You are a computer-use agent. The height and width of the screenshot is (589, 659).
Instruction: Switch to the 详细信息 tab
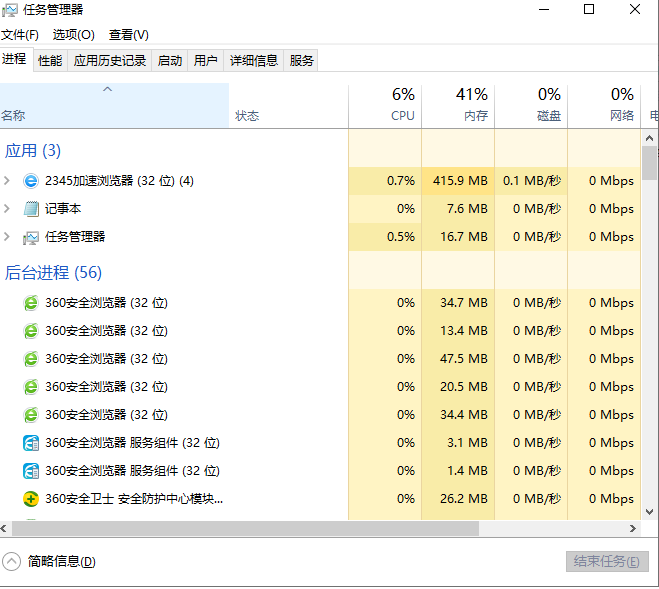(253, 60)
